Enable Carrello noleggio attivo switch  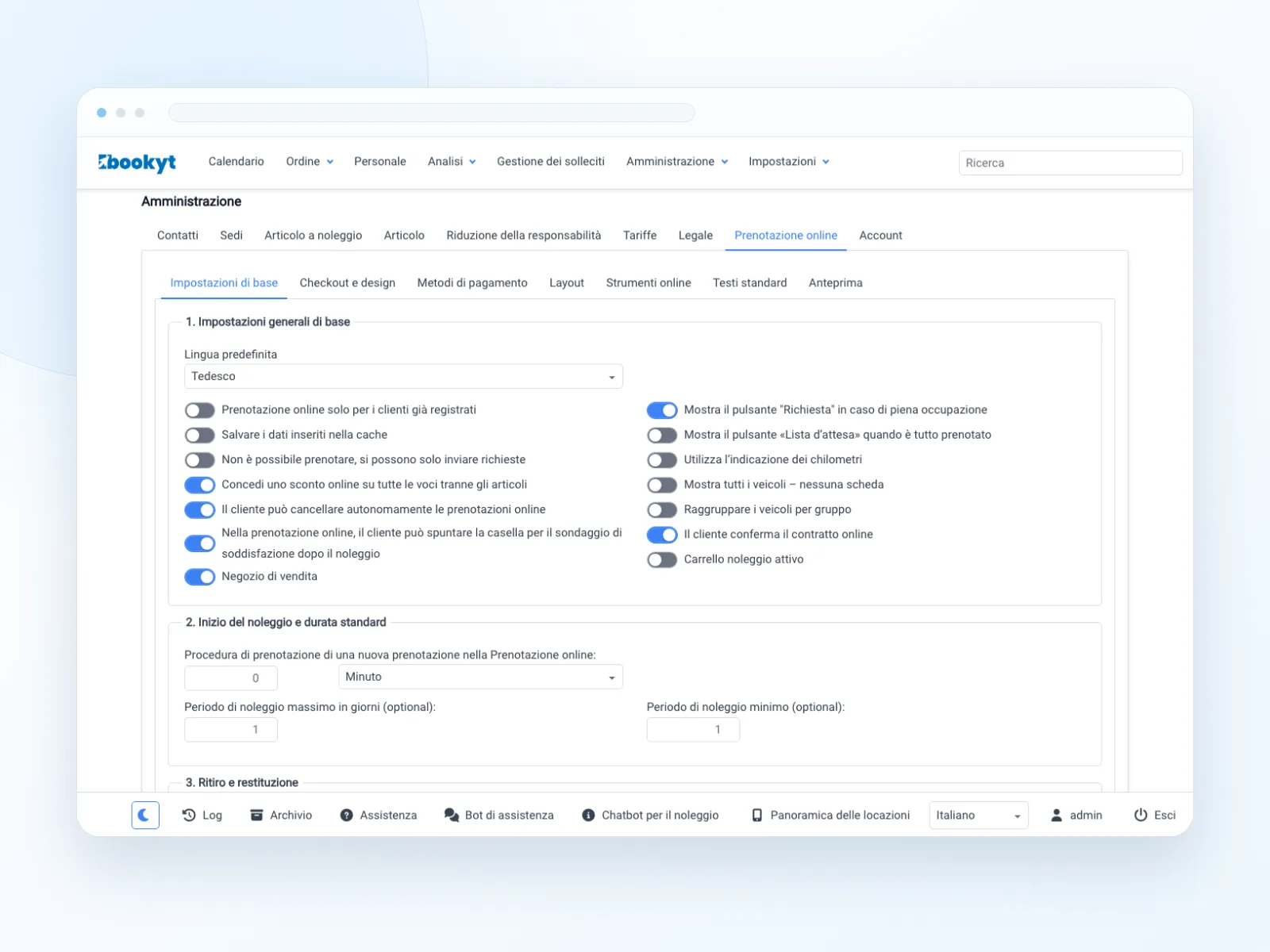[662, 559]
